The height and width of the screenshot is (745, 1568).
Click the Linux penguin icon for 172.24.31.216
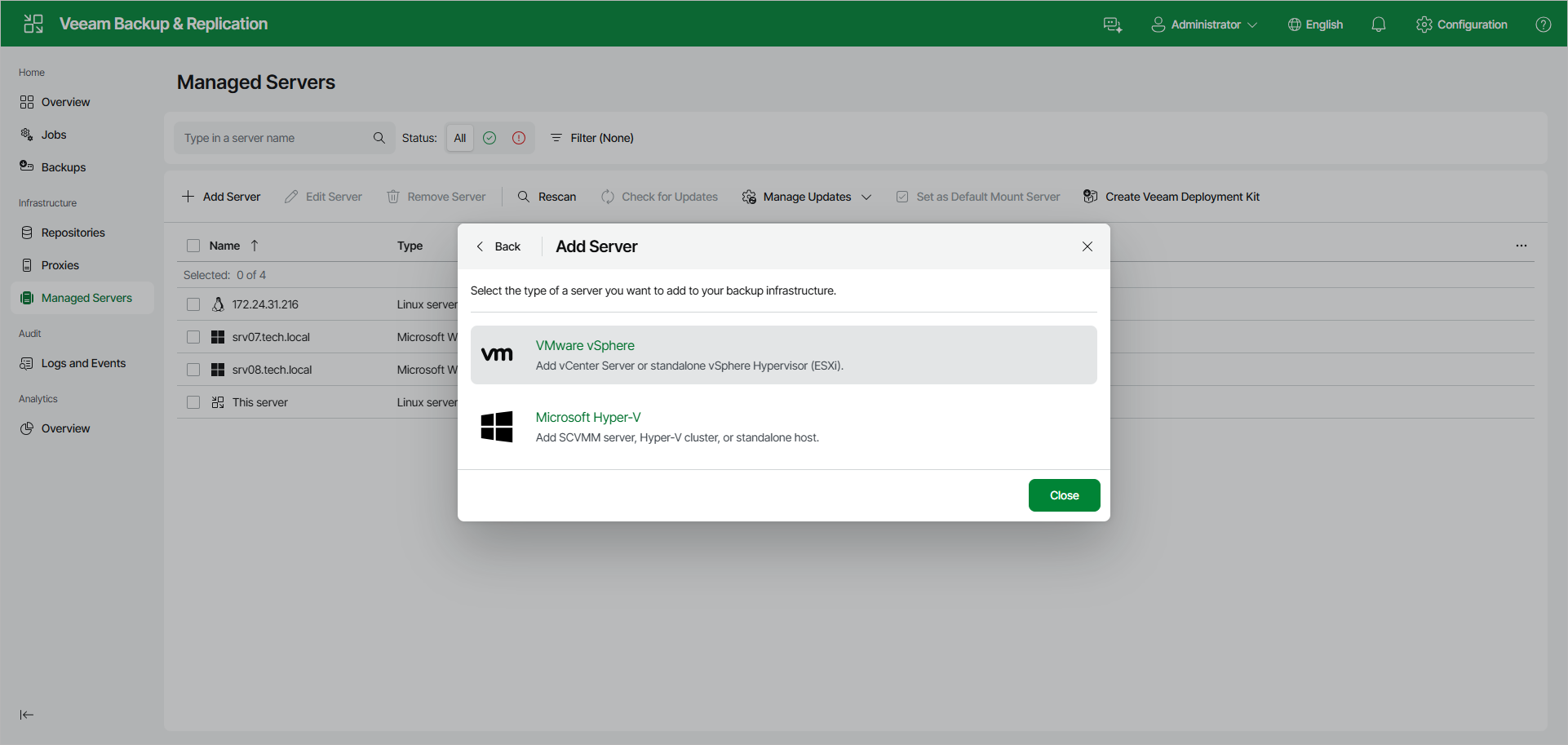coord(218,304)
